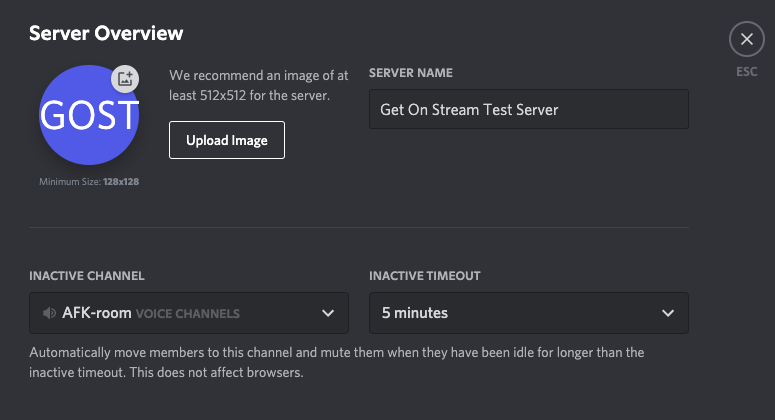Open the Inactive Channel dropdown
This screenshot has height=420, width=775.
pyautogui.click(x=189, y=313)
